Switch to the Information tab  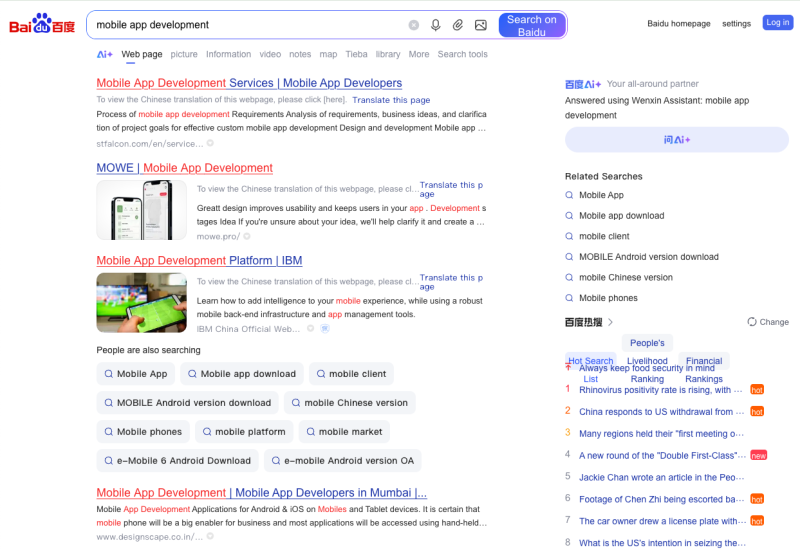229,54
